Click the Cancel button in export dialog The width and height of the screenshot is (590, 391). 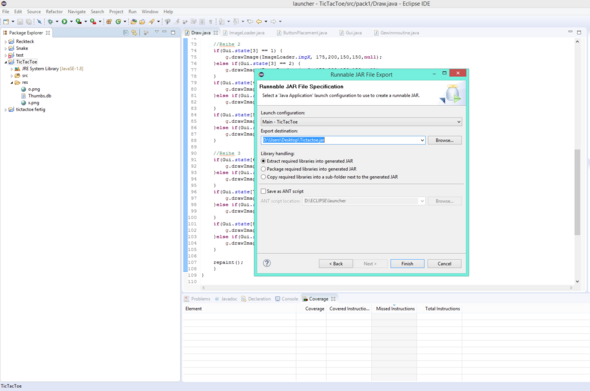coord(444,263)
